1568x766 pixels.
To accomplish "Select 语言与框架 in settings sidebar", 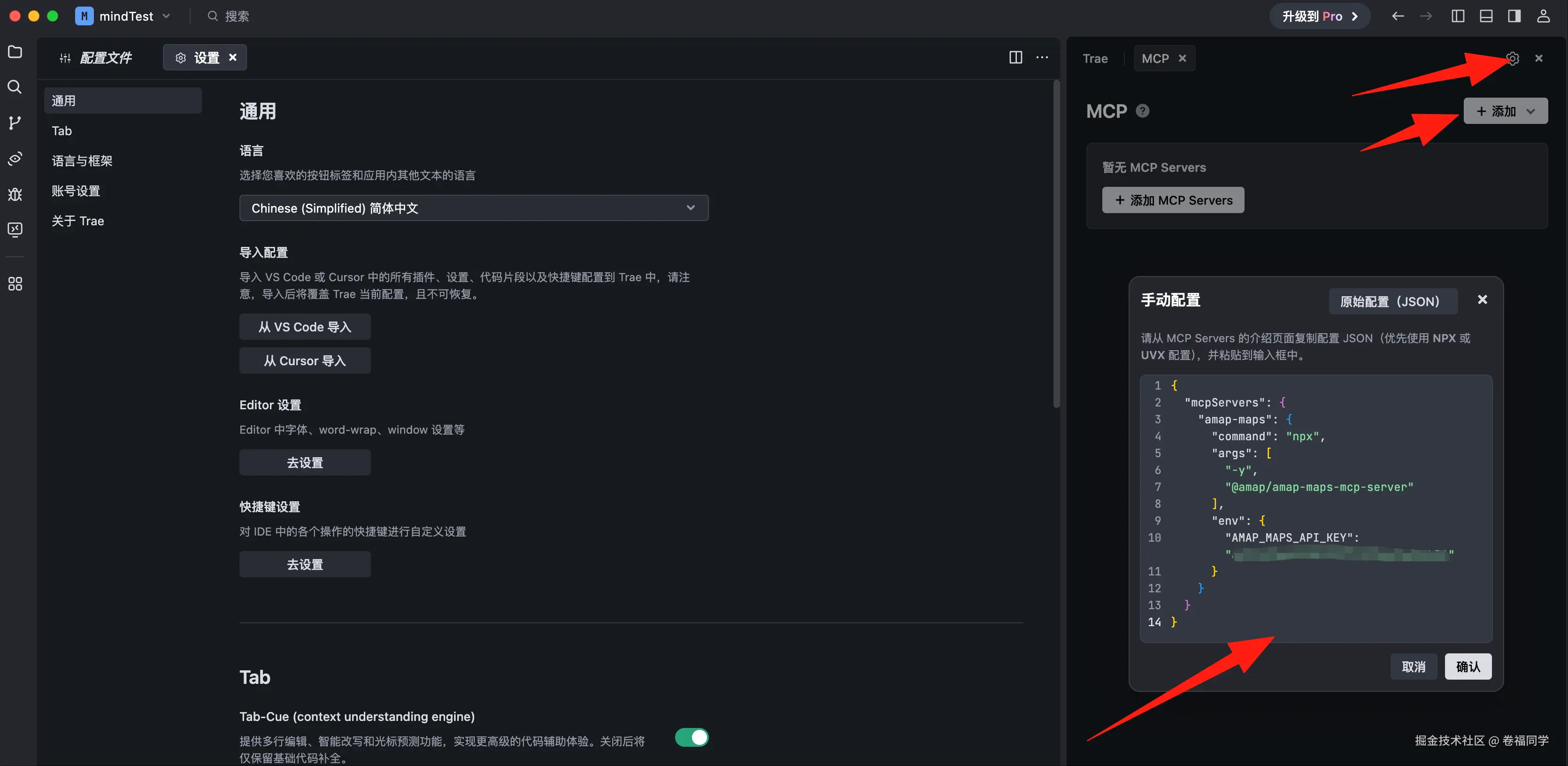I will click(x=82, y=161).
